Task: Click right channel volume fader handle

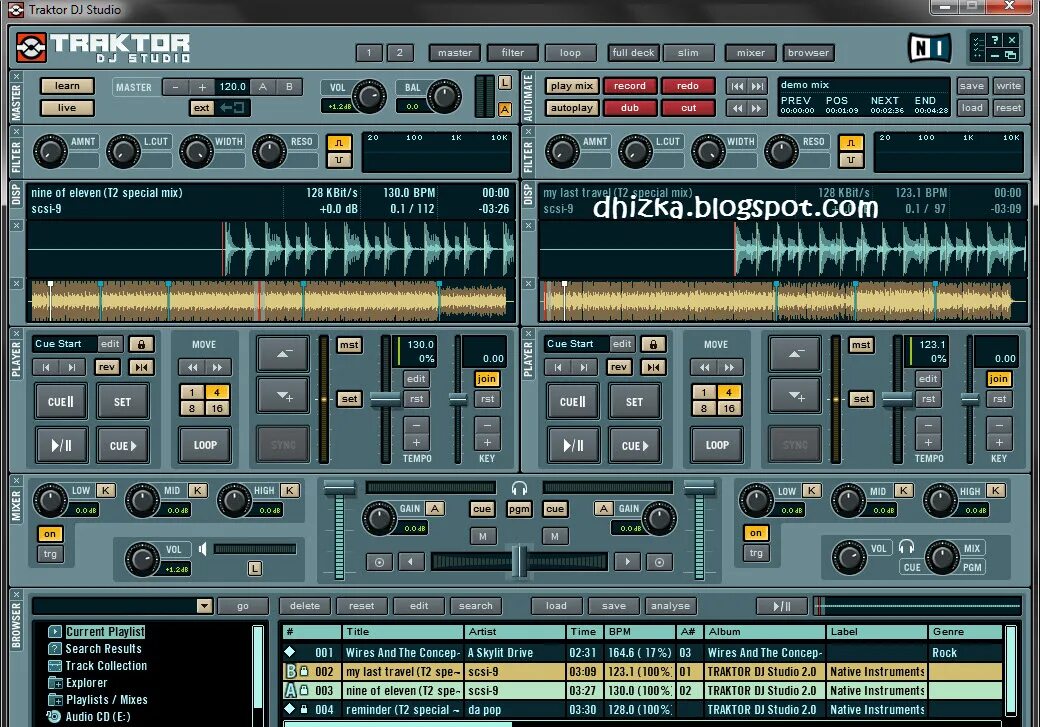Action: (x=699, y=489)
